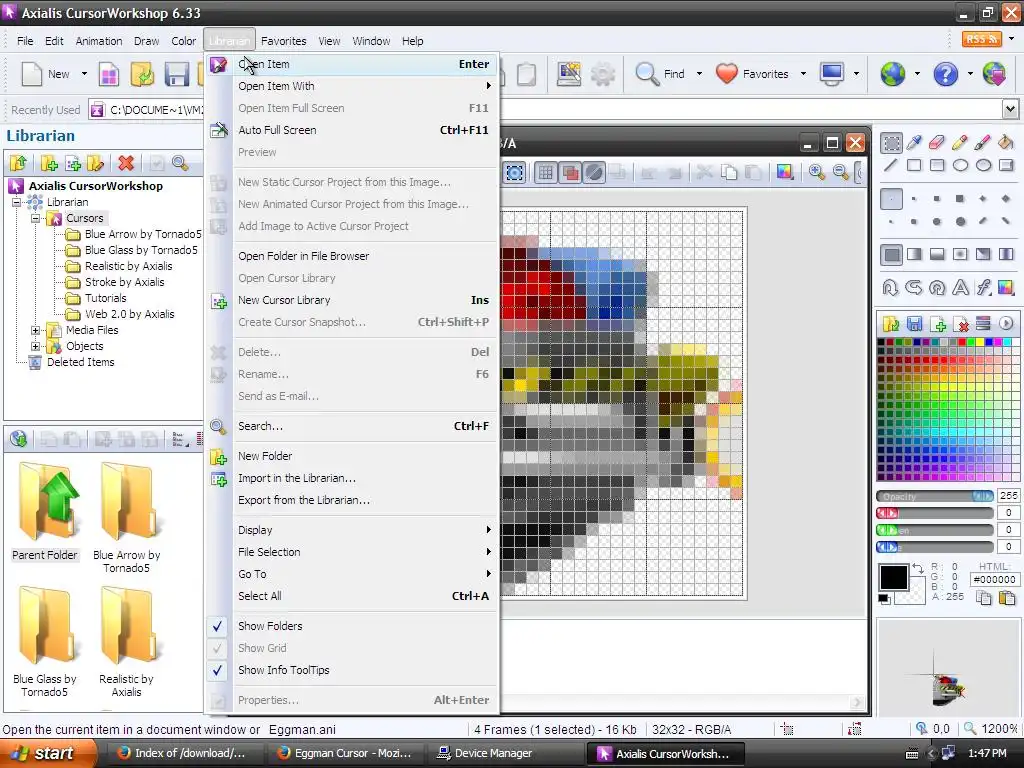Image resolution: width=1024 pixels, height=768 pixels.
Task: Click the Favorites heart button
Action: 752,74
